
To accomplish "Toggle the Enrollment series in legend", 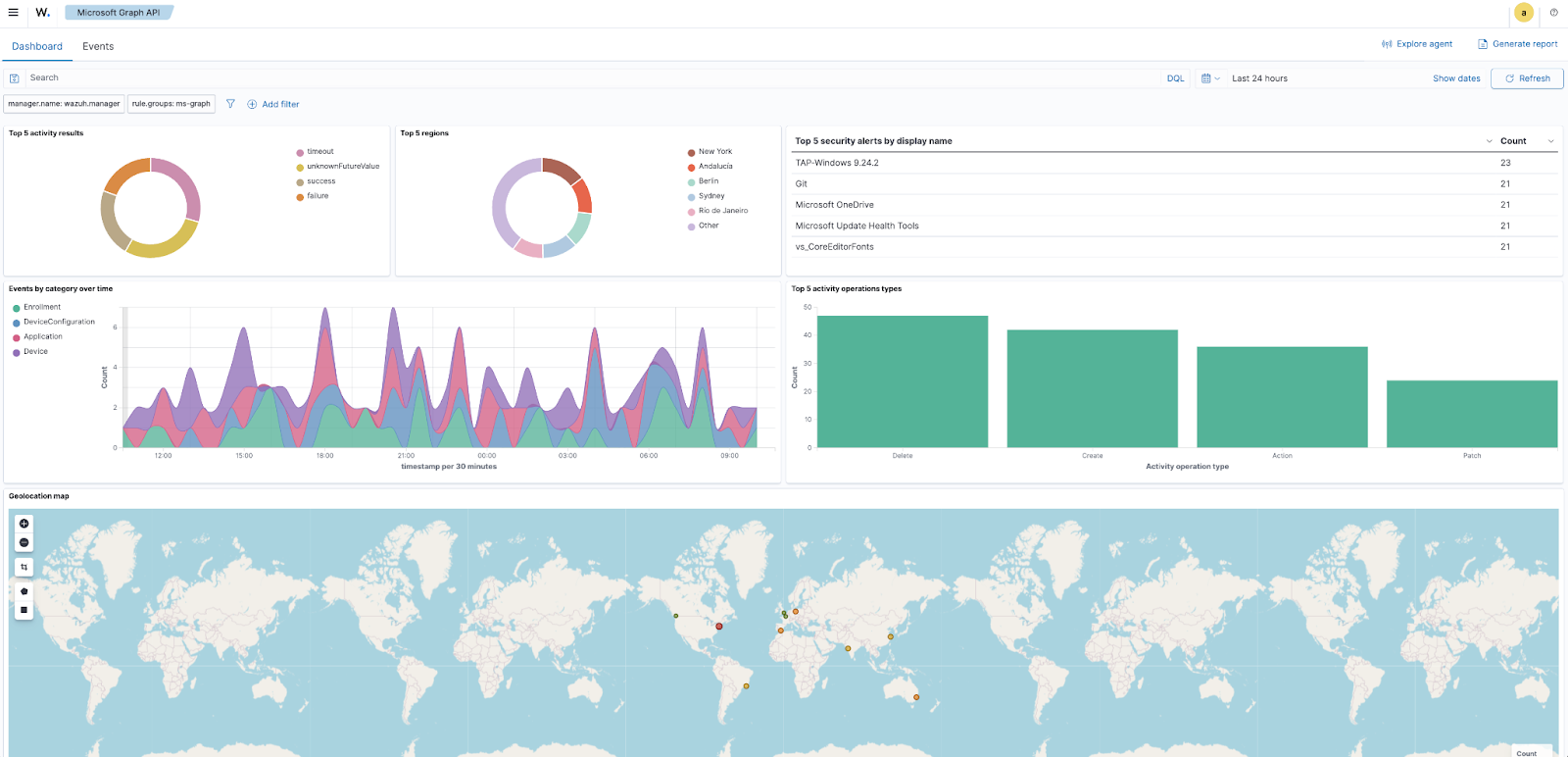I will [x=42, y=307].
